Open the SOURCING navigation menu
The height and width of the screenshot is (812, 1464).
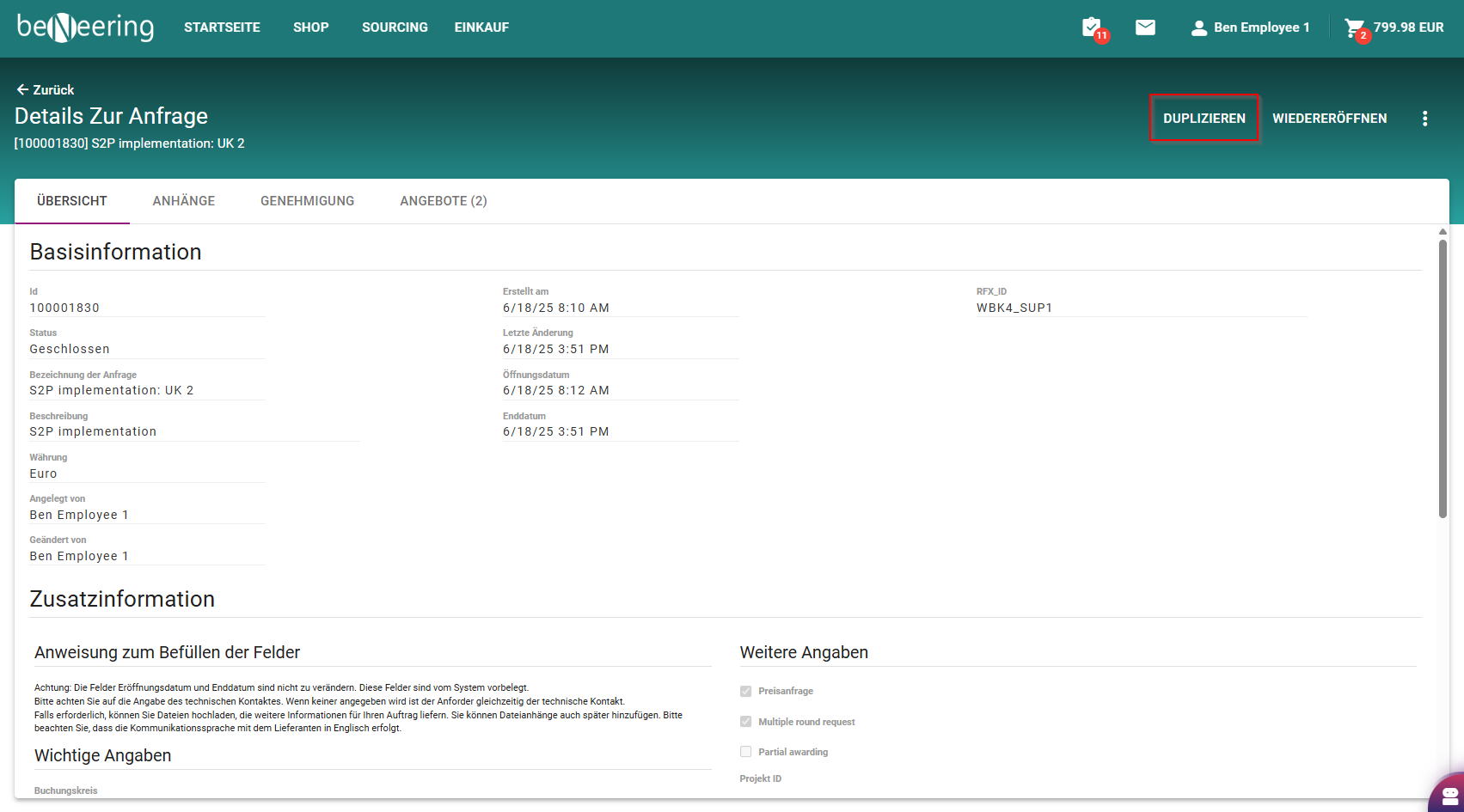tap(395, 27)
